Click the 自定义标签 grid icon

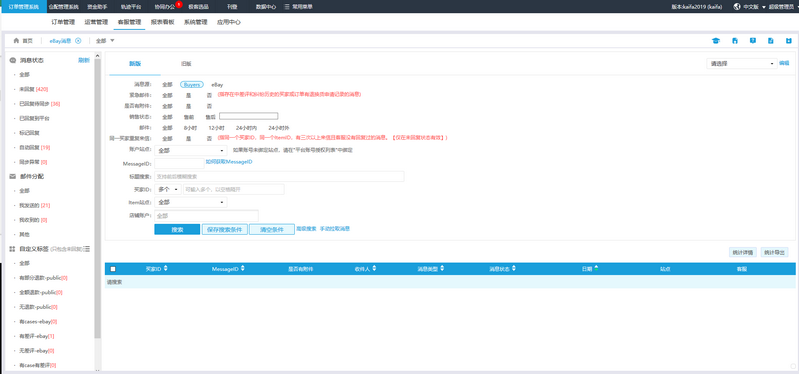pyautogui.click(x=13, y=249)
